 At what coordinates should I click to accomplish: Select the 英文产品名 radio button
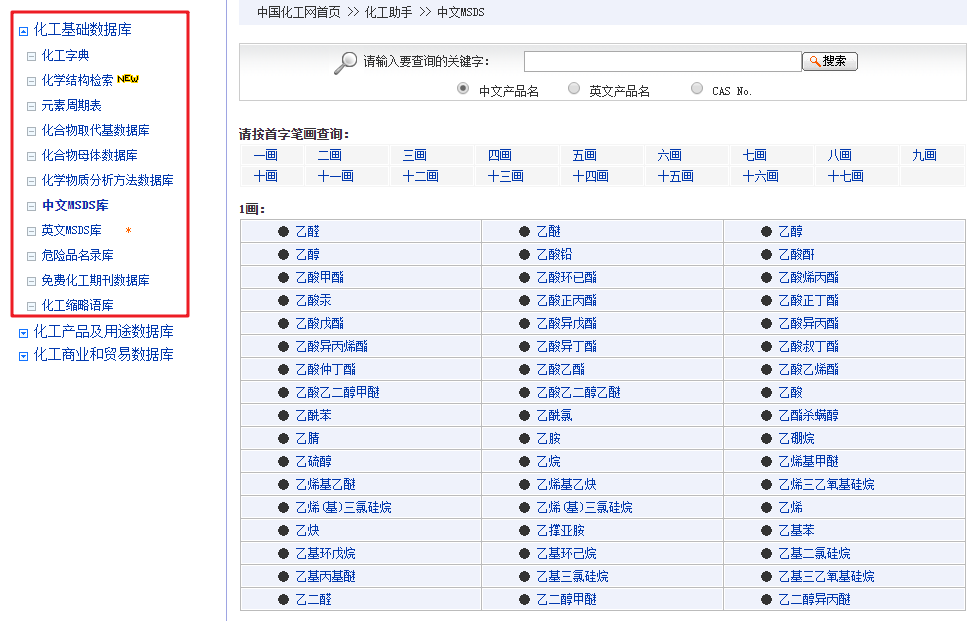pyautogui.click(x=574, y=88)
